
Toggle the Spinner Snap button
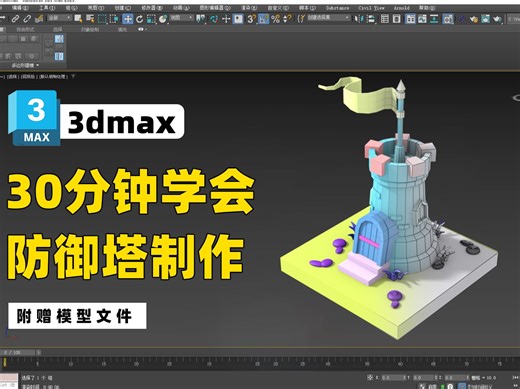click(x=287, y=19)
